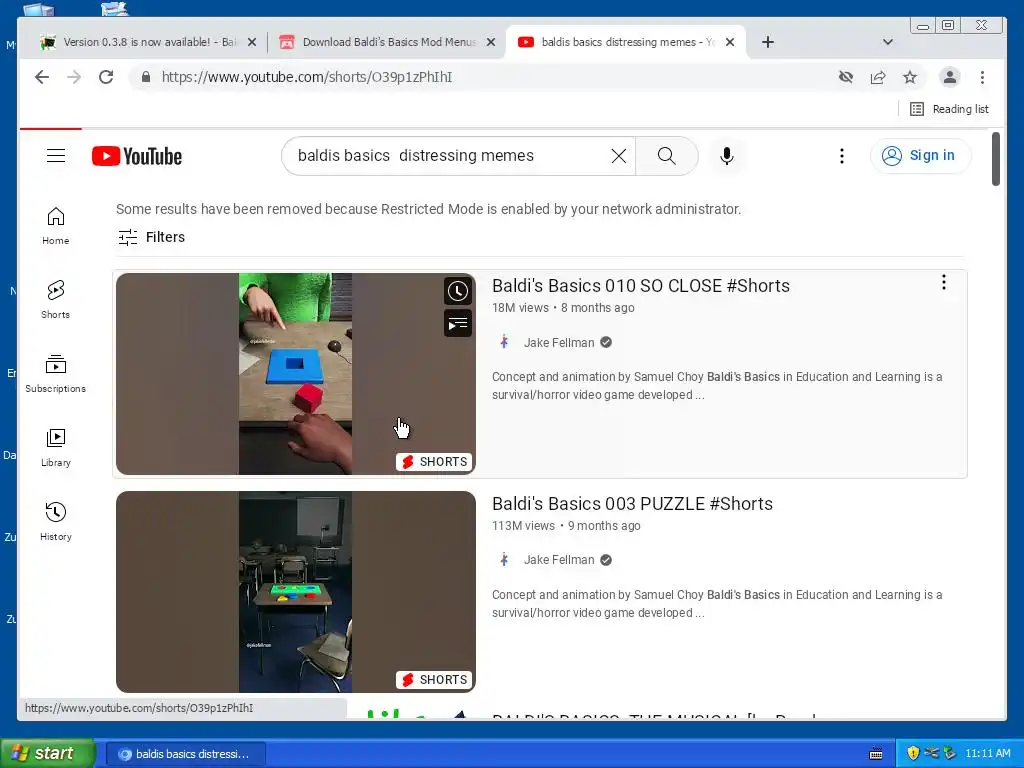Click the 11:11 AM taskbar clock

[x=987, y=753]
